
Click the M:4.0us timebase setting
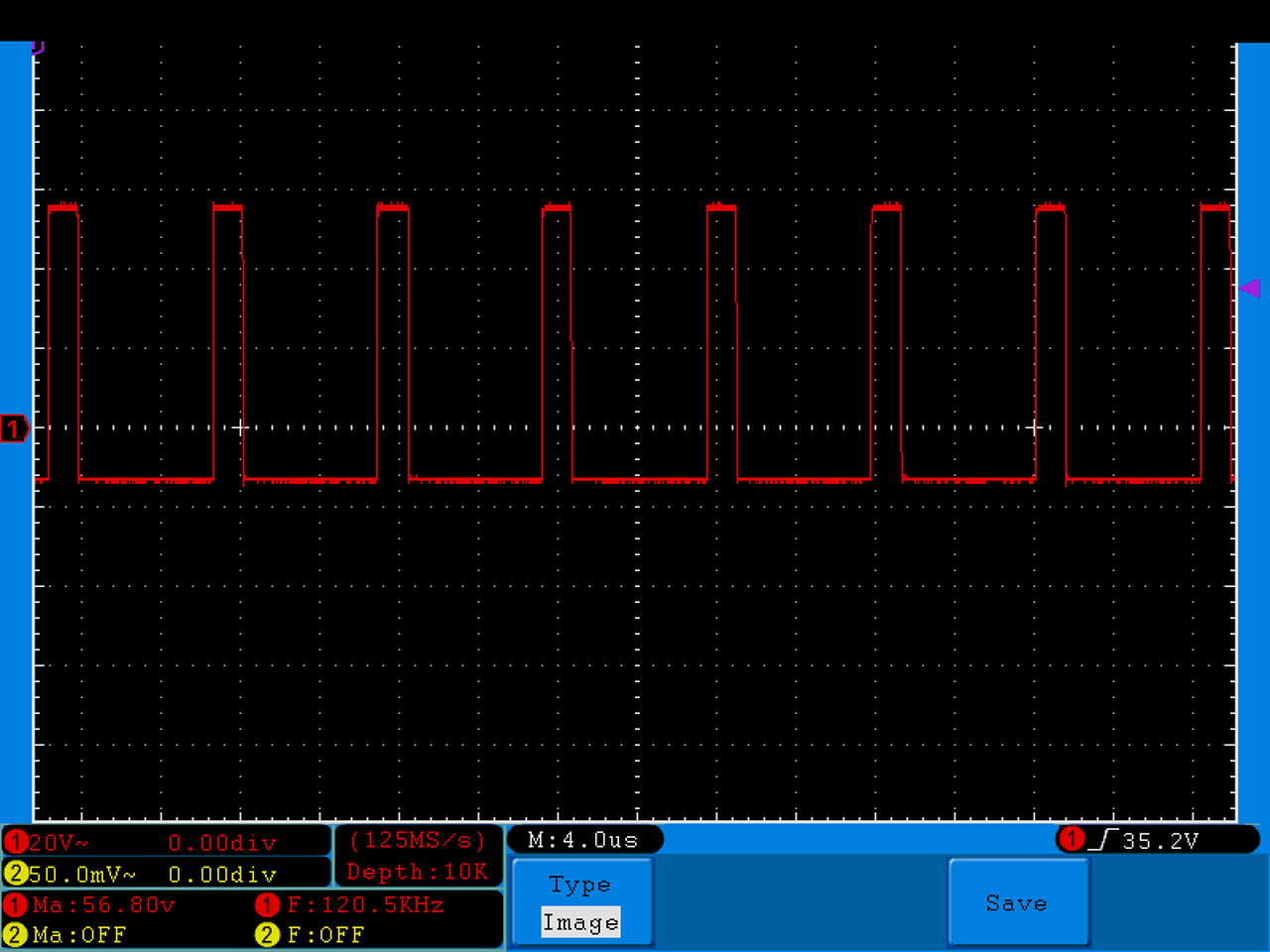tap(584, 840)
